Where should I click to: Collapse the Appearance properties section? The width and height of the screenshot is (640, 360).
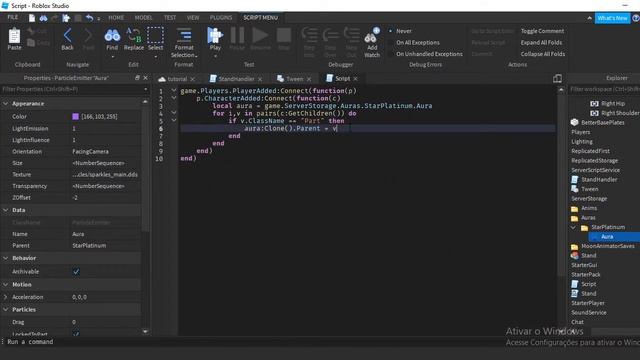(6, 104)
